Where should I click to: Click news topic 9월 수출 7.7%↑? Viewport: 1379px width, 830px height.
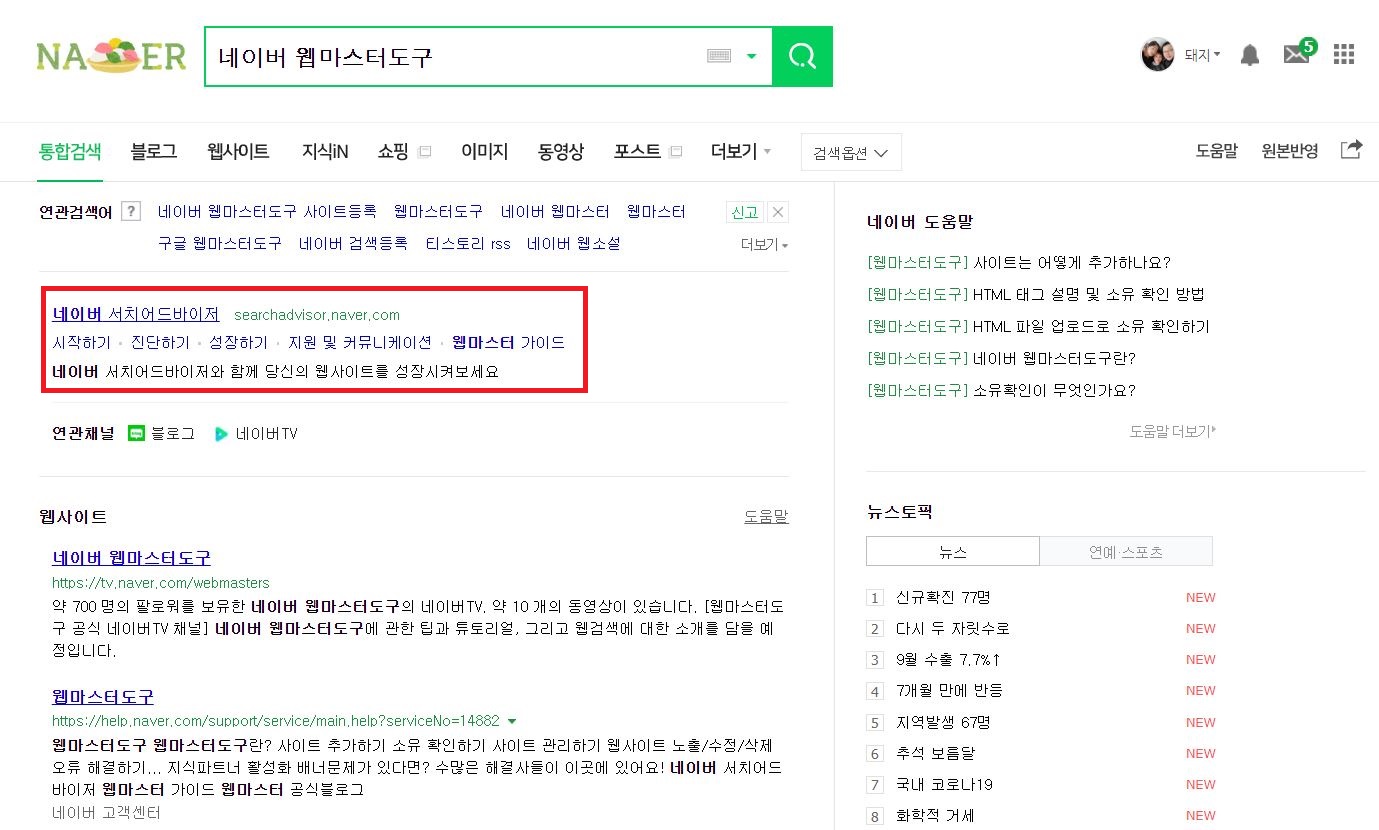[949, 659]
